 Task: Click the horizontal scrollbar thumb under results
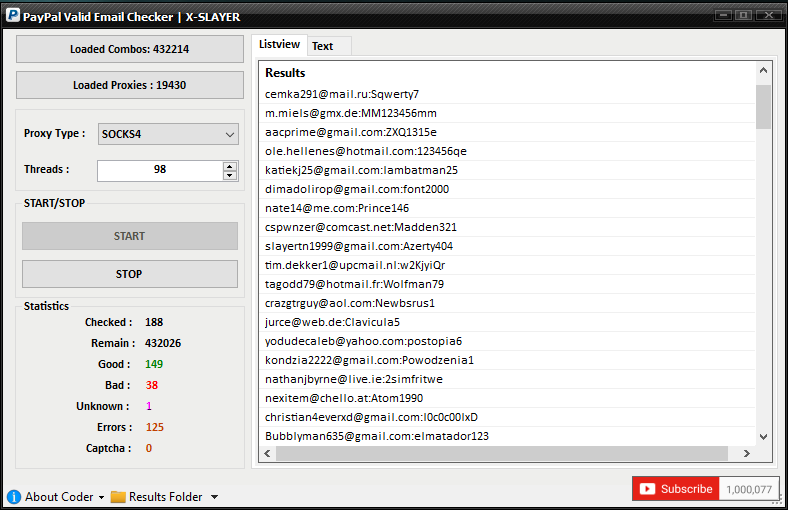click(502, 453)
